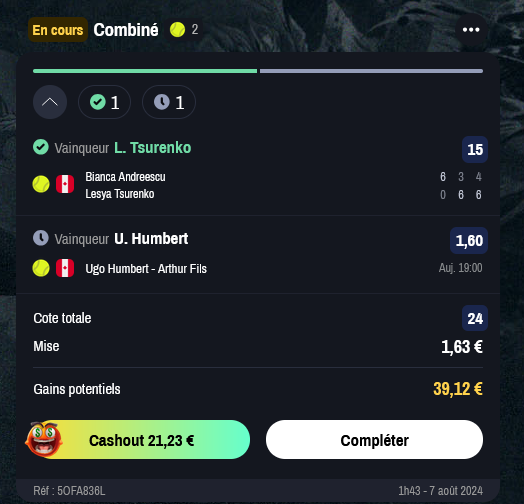Click the 1,60 odds badge for Humbert
Image resolution: width=524 pixels, height=504 pixels.
click(469, 241)
